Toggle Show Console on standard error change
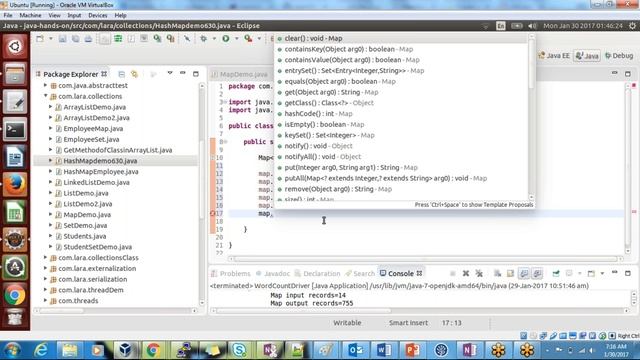The width and height of the screenshot is (640, 360). tap(538, 273)
